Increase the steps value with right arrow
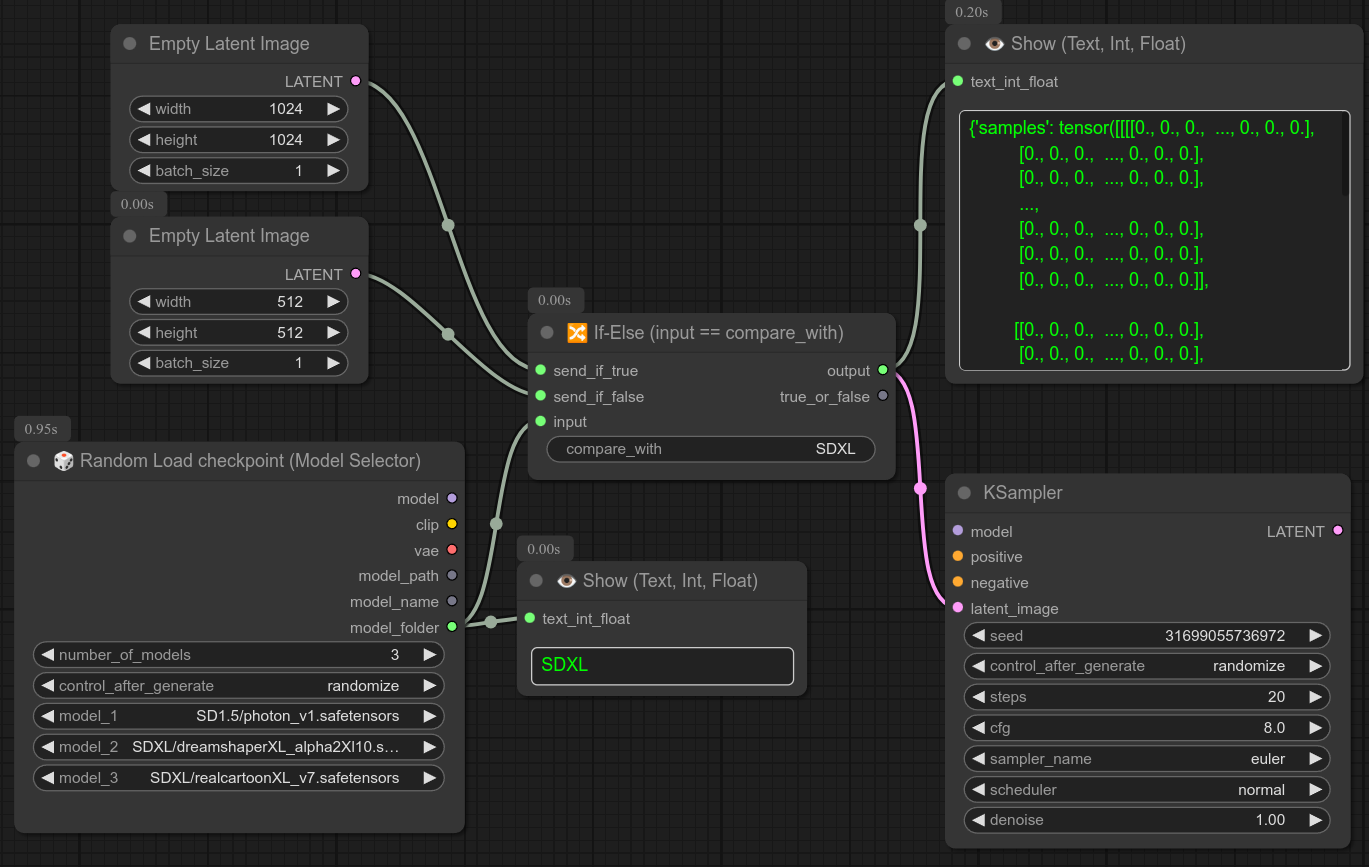 (x=1315, y=697)
